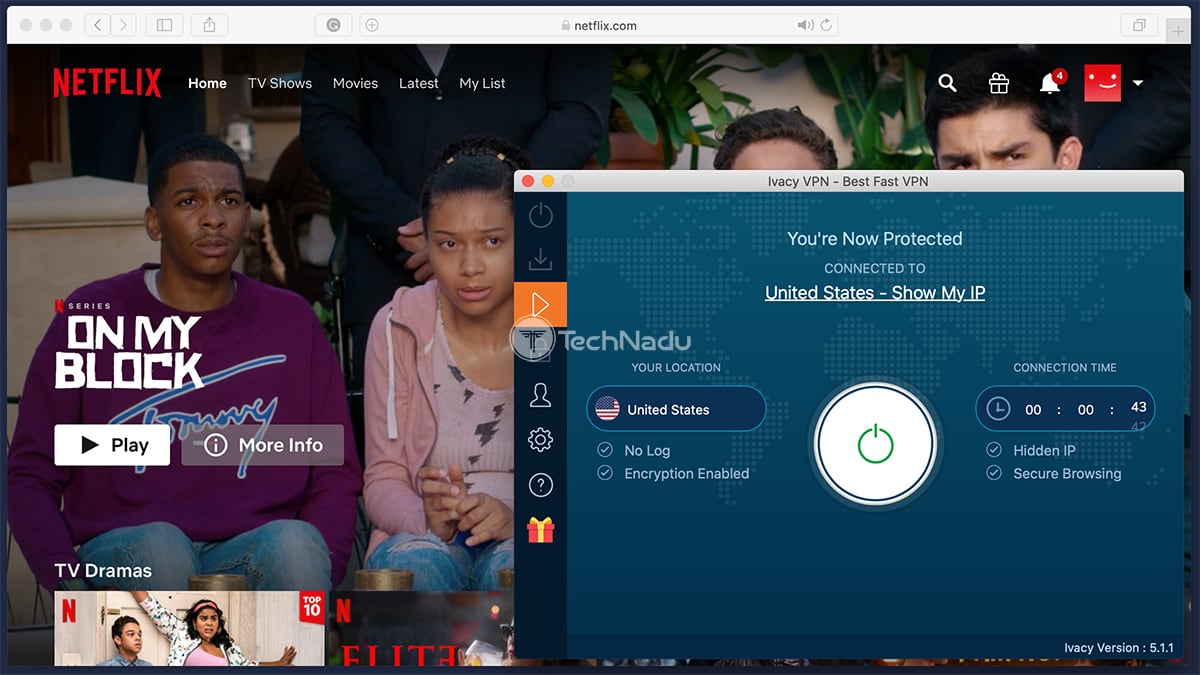Click the YOUR LOCATION label

tap(676, 368)
